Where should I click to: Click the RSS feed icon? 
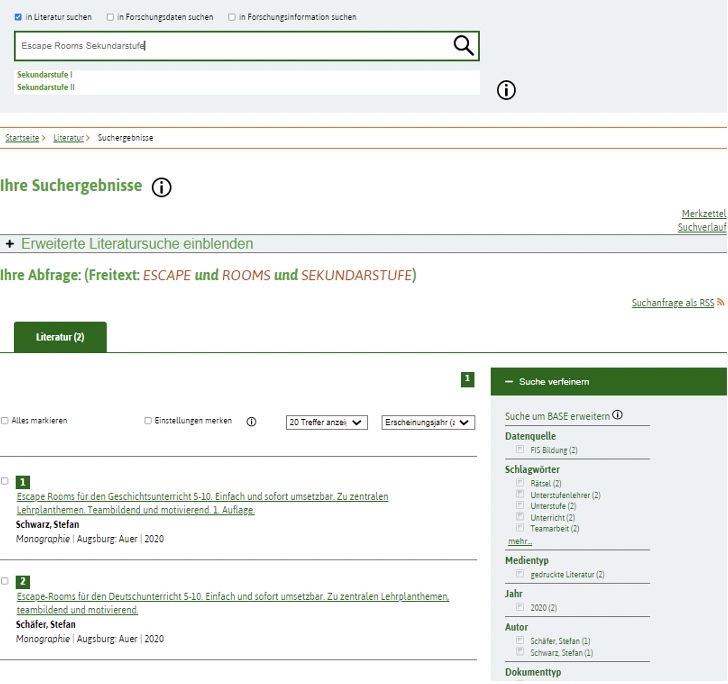(x=720, y=302)
